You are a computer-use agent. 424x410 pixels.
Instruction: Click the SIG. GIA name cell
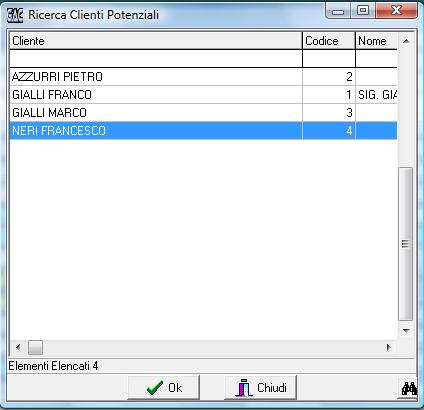coord(377,95)
